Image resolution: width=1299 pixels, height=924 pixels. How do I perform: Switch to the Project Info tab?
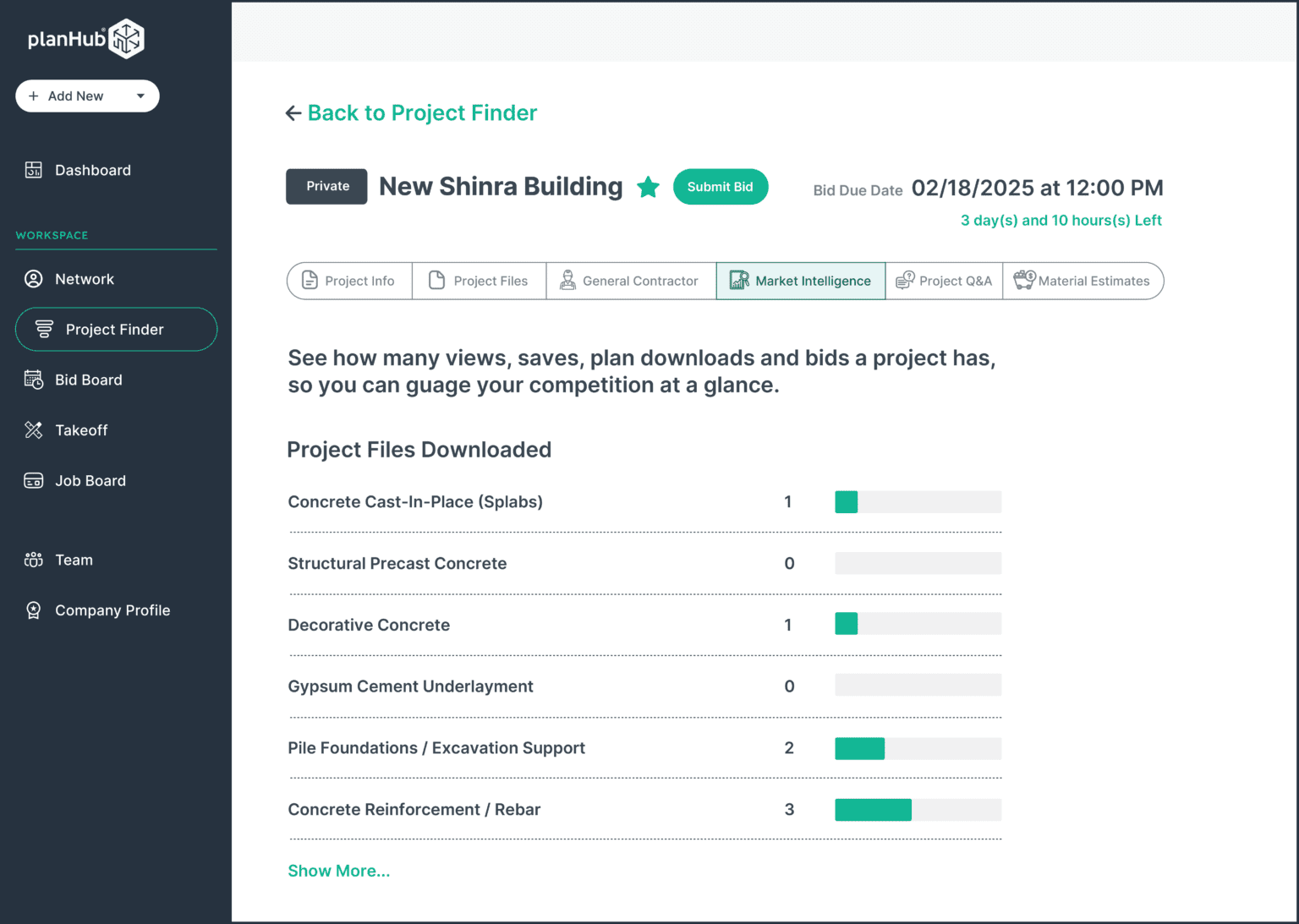[x=348, y=280]
